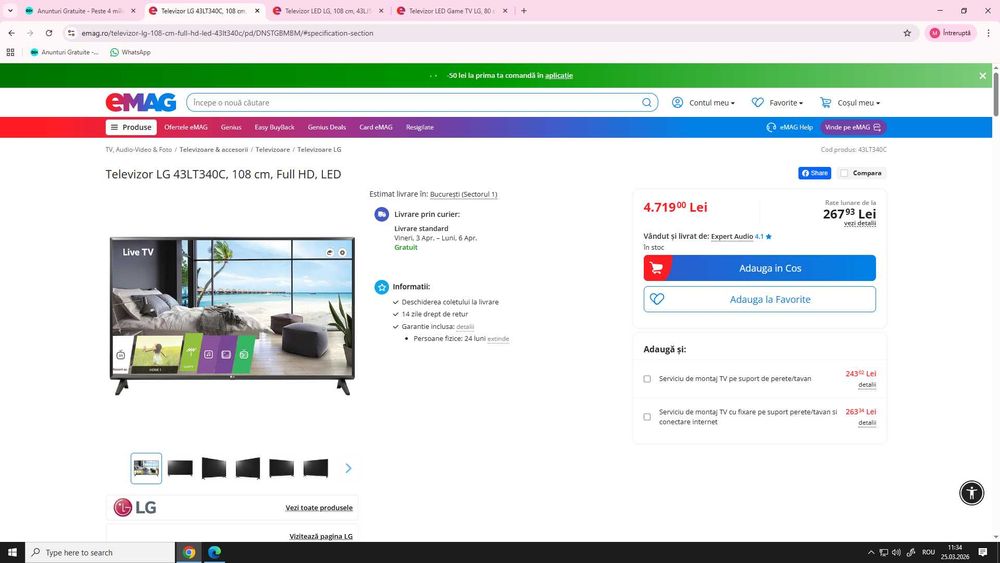This screenshot has height=563, width=1000.
Task: Click warranty detalii link
Action: [x=465, y=326]
